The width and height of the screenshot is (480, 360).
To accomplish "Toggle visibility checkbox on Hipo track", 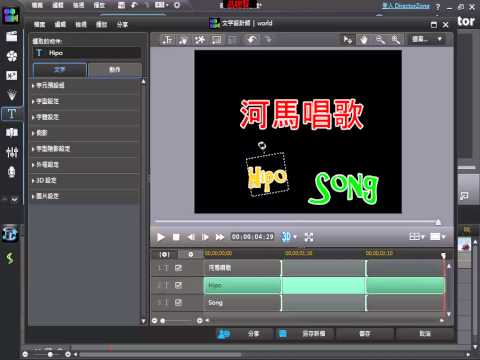I will 178,285.
